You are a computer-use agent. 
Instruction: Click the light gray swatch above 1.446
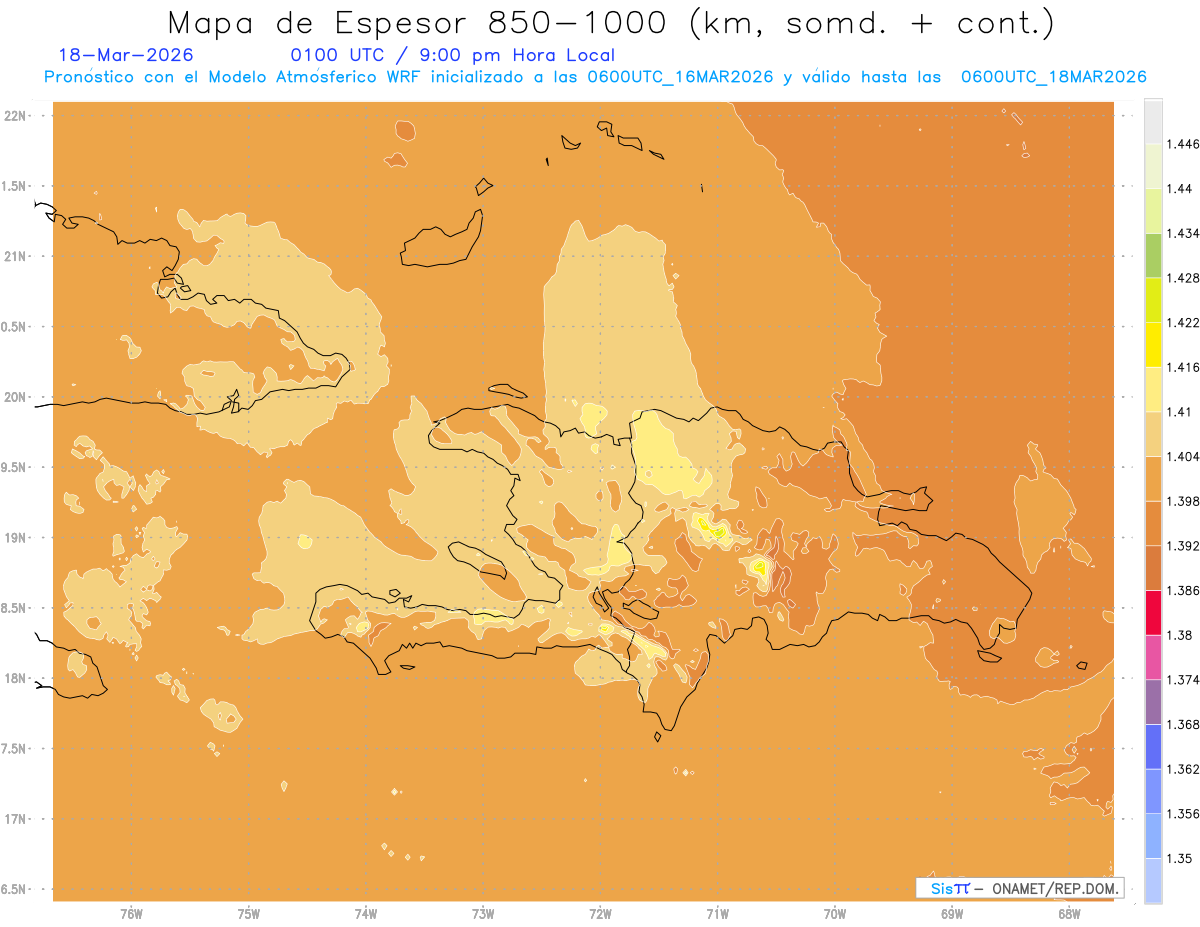point(1153,121)
